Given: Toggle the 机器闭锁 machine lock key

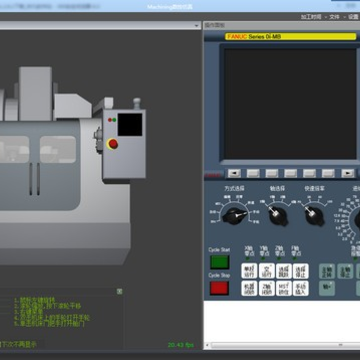Looking at the screenshot, I should point(249,288).
